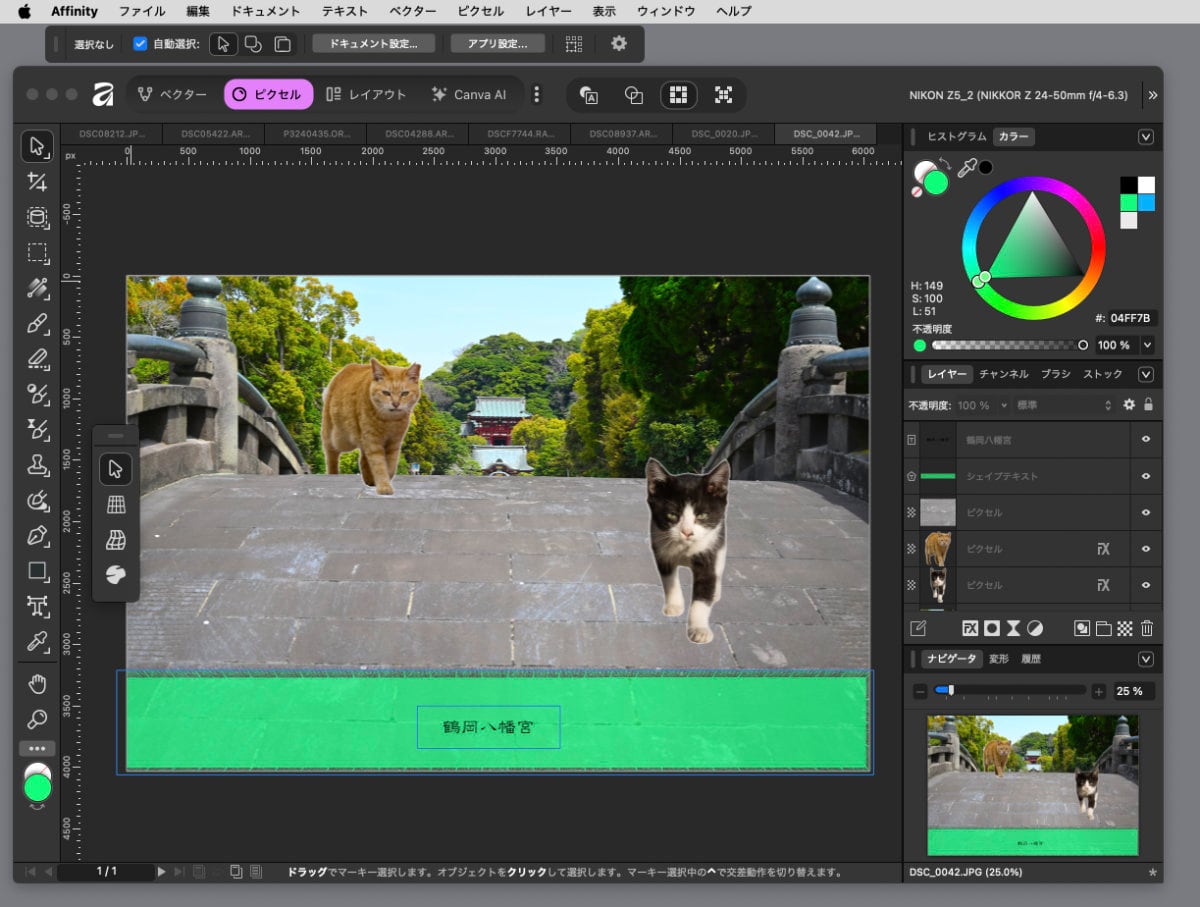Switch to the チャンネル panel tab
The width and height of the screenshot is (1200, 907).
click(1003, 374)
